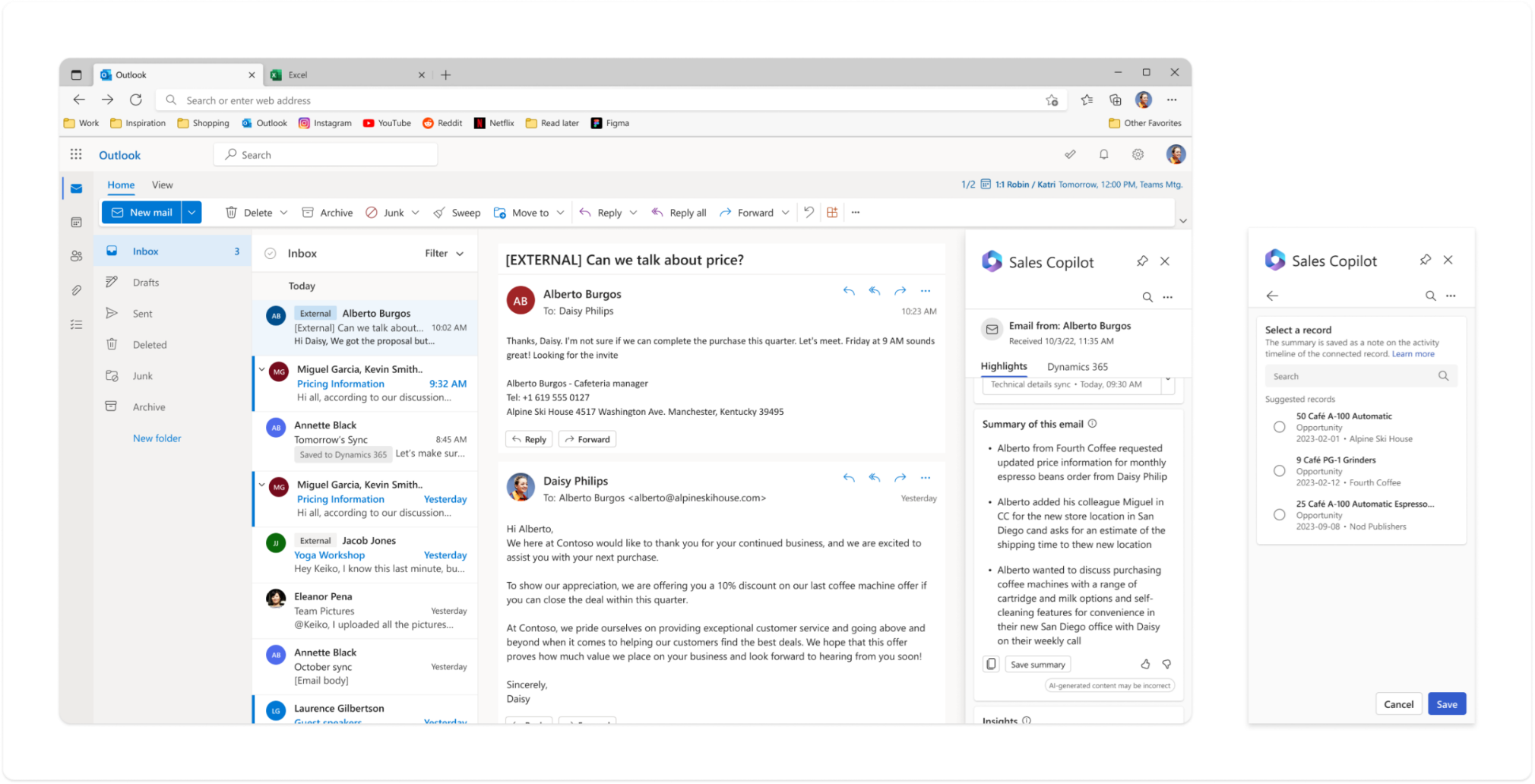The width and height of the screenshot is (1535, 784).
Task: Select the 50 Café A-100 Automatic record
Action: click(x=1280, y=427)
